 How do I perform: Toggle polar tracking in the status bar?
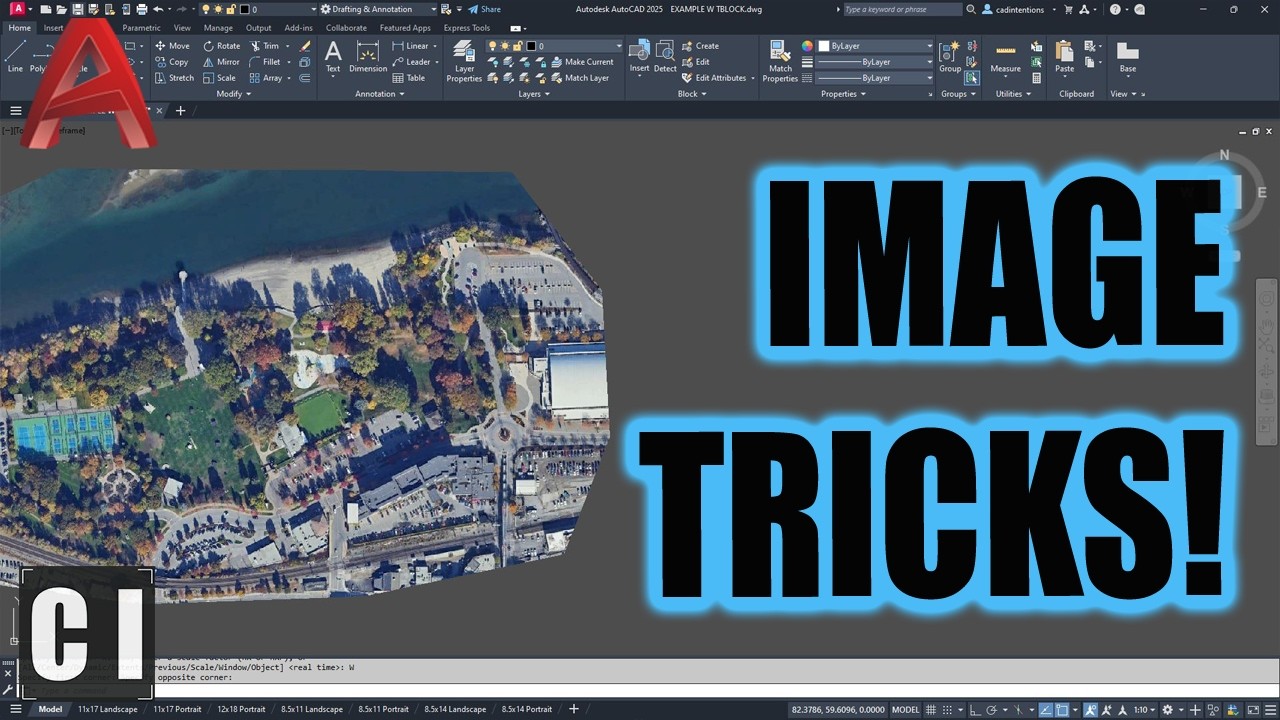click(x=994, y=709)
